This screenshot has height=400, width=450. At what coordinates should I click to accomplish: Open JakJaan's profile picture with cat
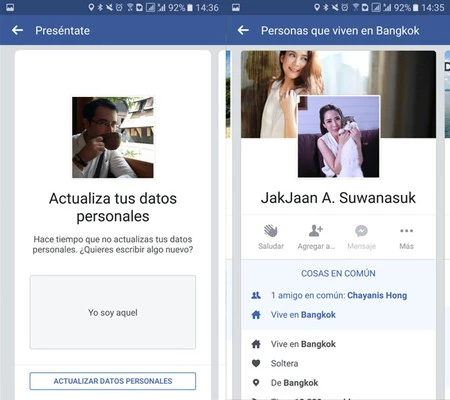tap(338, 136)
